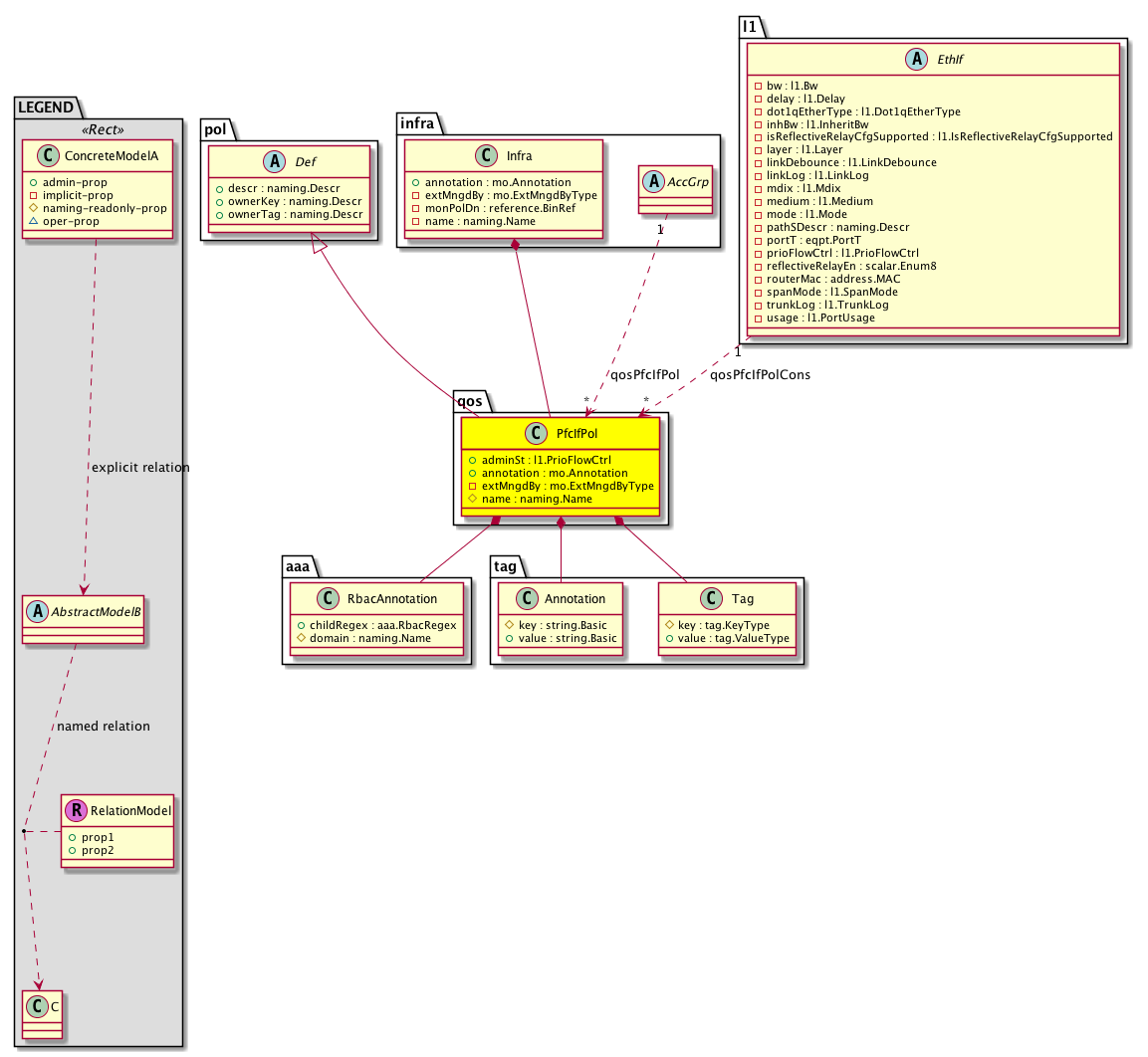
Task: Click the qosPfcIfPolCons relation label
Action: [760, 375]
